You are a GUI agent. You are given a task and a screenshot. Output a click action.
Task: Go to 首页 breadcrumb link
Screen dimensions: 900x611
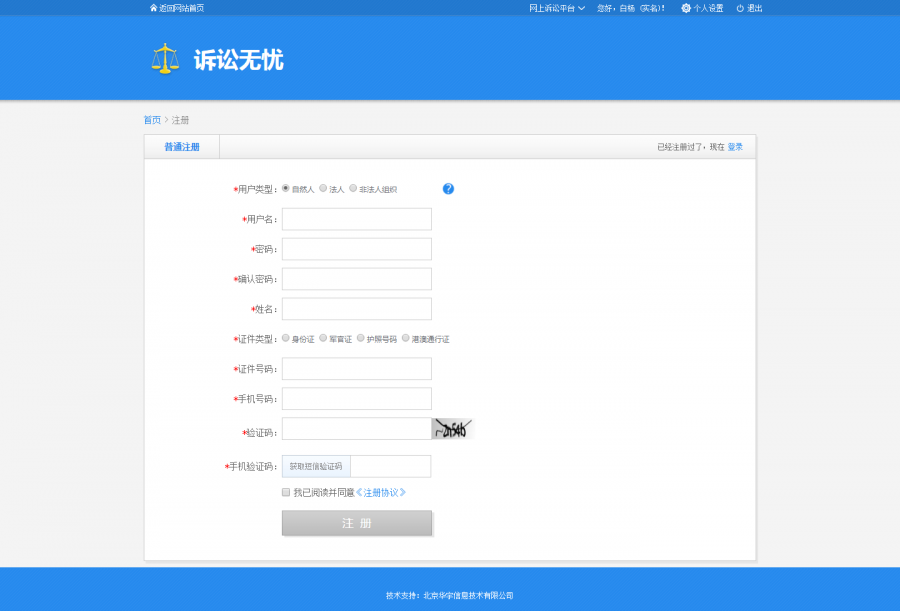(152, 120)
